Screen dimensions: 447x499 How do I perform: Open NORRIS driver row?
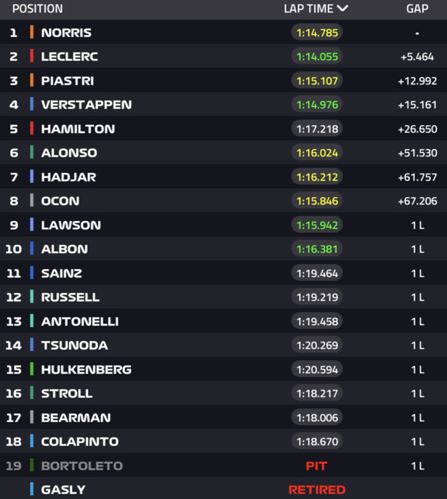(223, 32)
